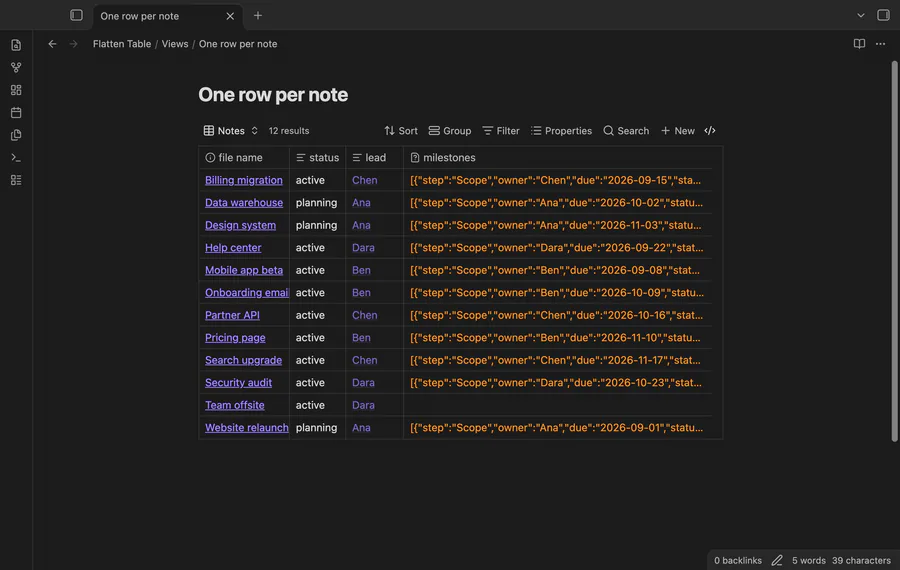This screenshot has height=570, width=900.
Task: Open the tab list chevron dropdown
Action: point(860,15)
